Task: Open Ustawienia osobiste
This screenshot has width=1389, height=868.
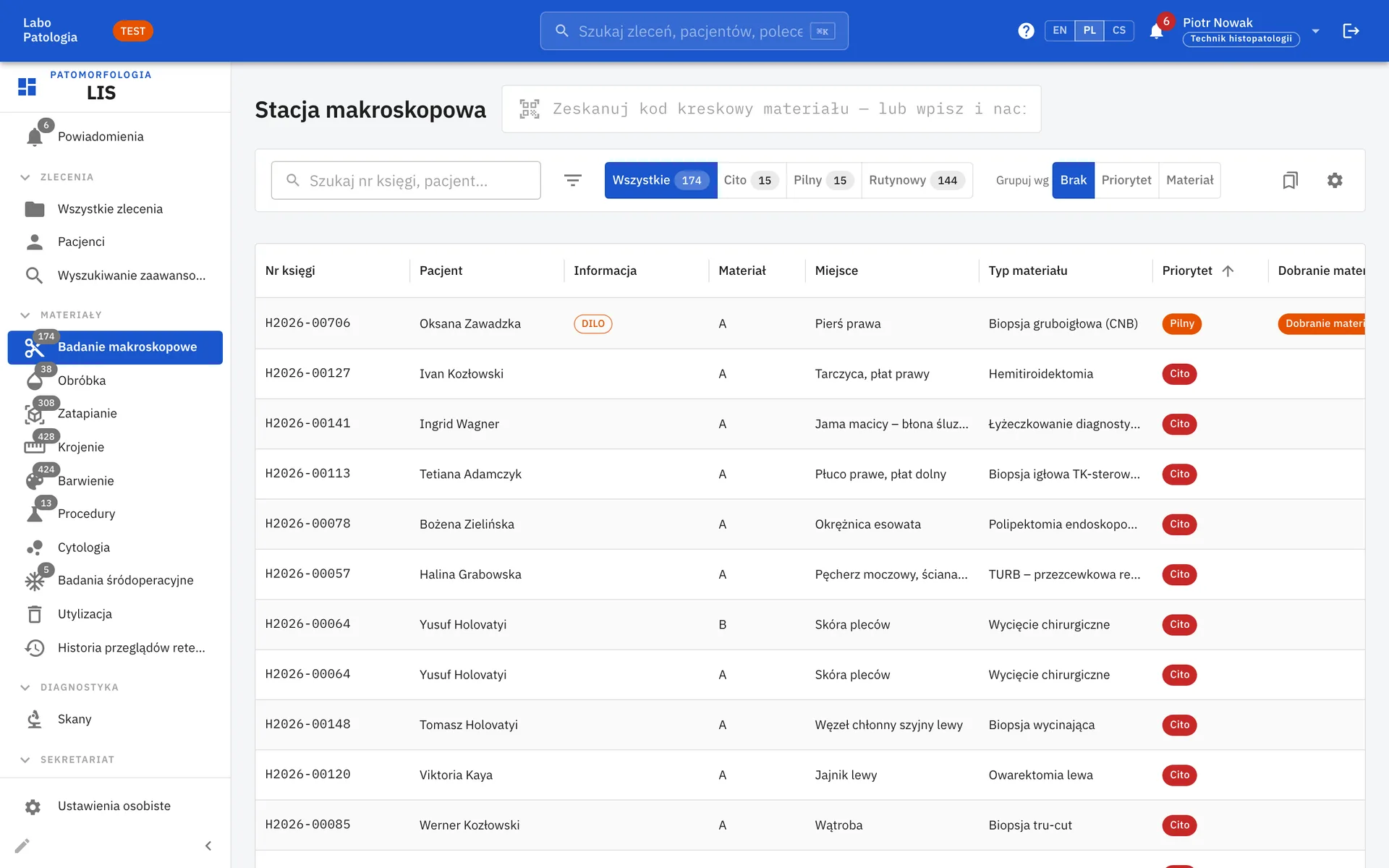Action: click(115, 806)
